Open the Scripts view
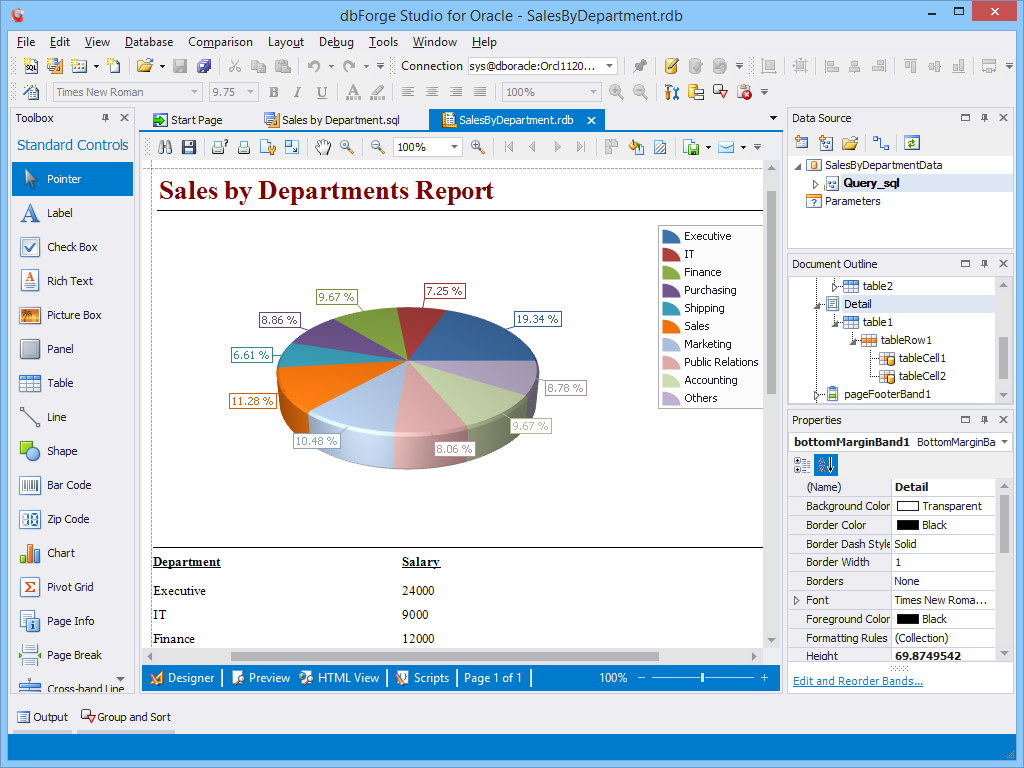 pos(423,678)
